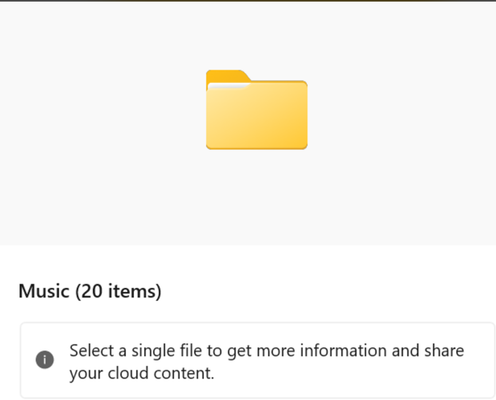Click white space right of Music heading

[328, 291]
